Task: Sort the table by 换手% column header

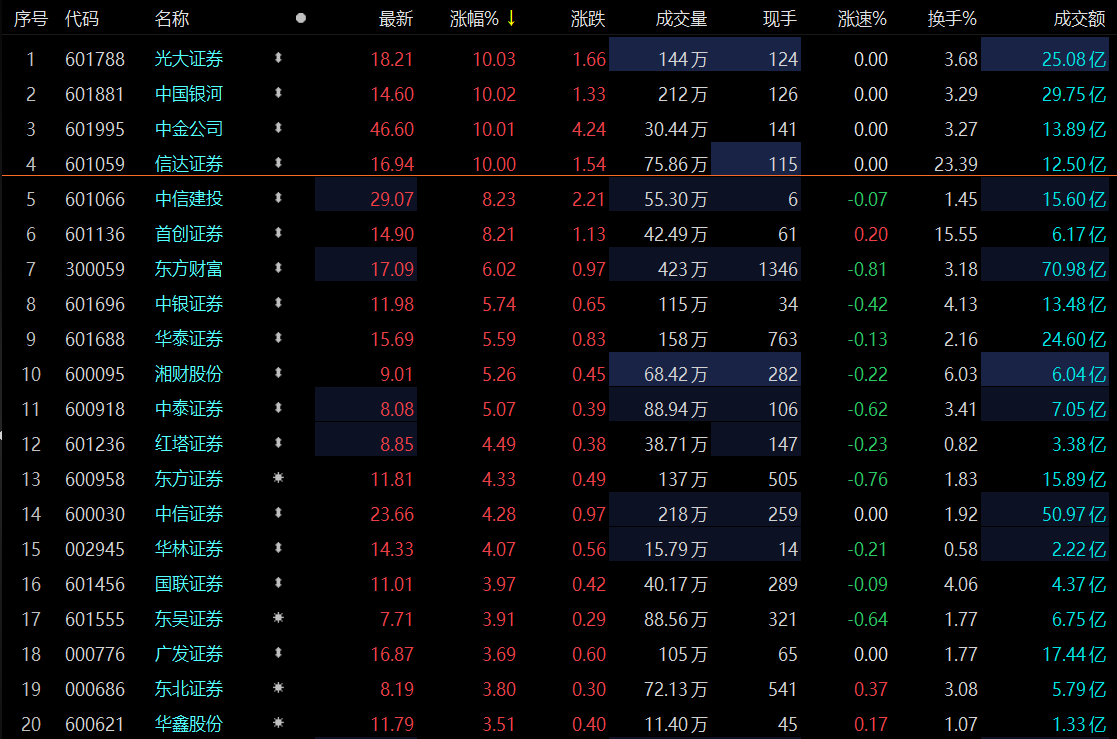Action: [951, 19]
